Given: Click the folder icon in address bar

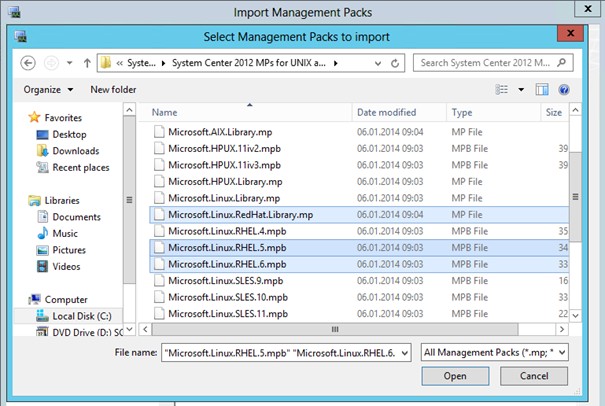Looking at the screenshot, I should point(106,63).
